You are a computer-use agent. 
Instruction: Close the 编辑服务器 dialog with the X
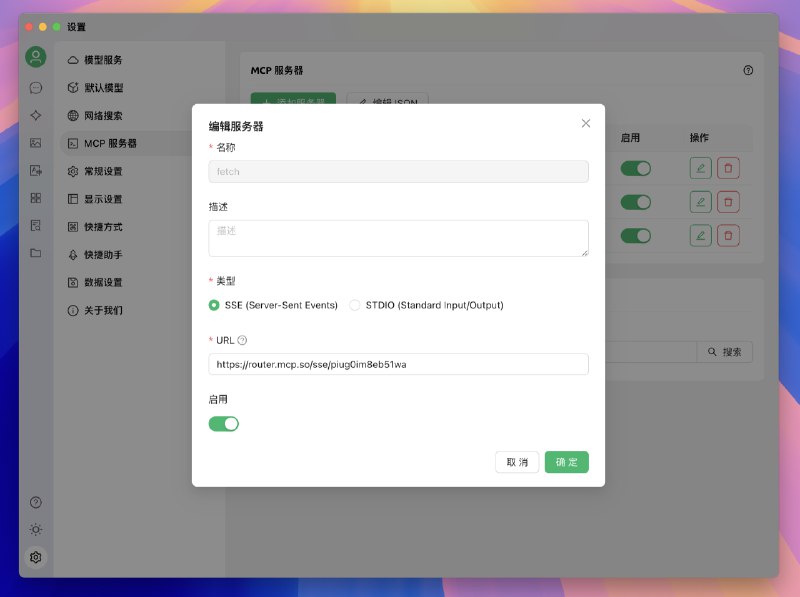click(x=586, y=123)
